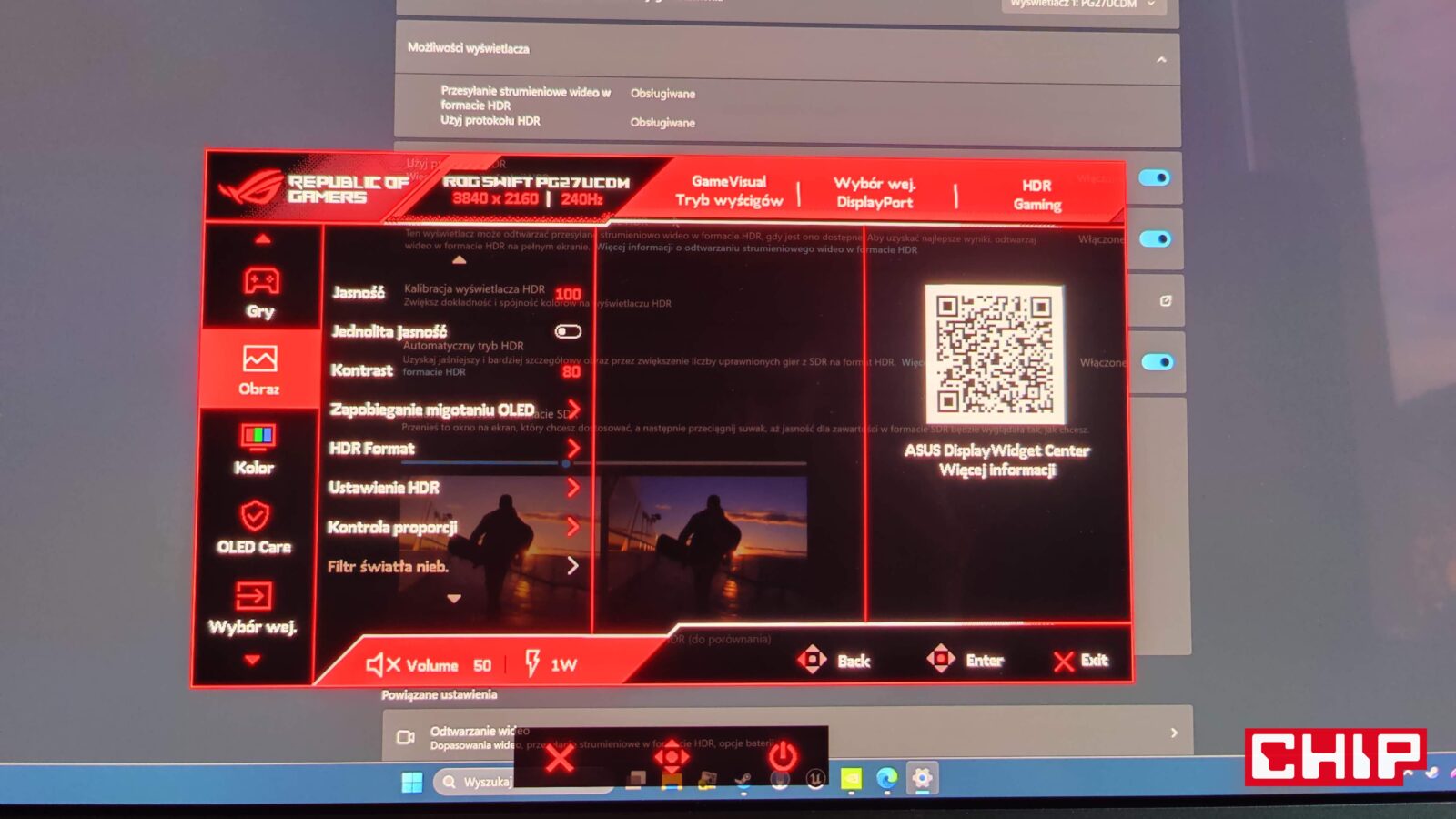Open the Wybór wej. input icon

click(253, 596)
